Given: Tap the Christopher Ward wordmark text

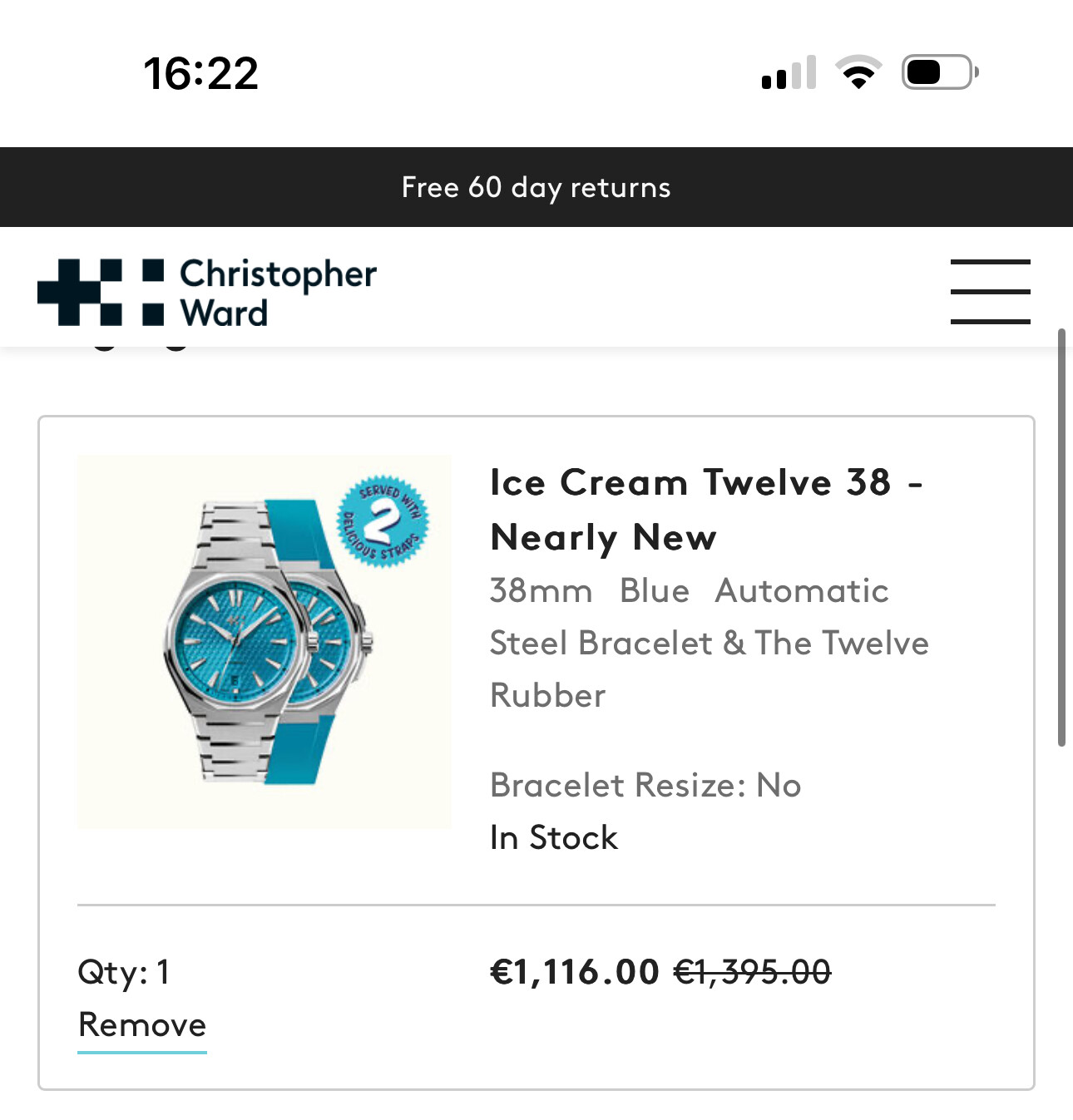Looking at the screenshot, I should coord(278,292).
